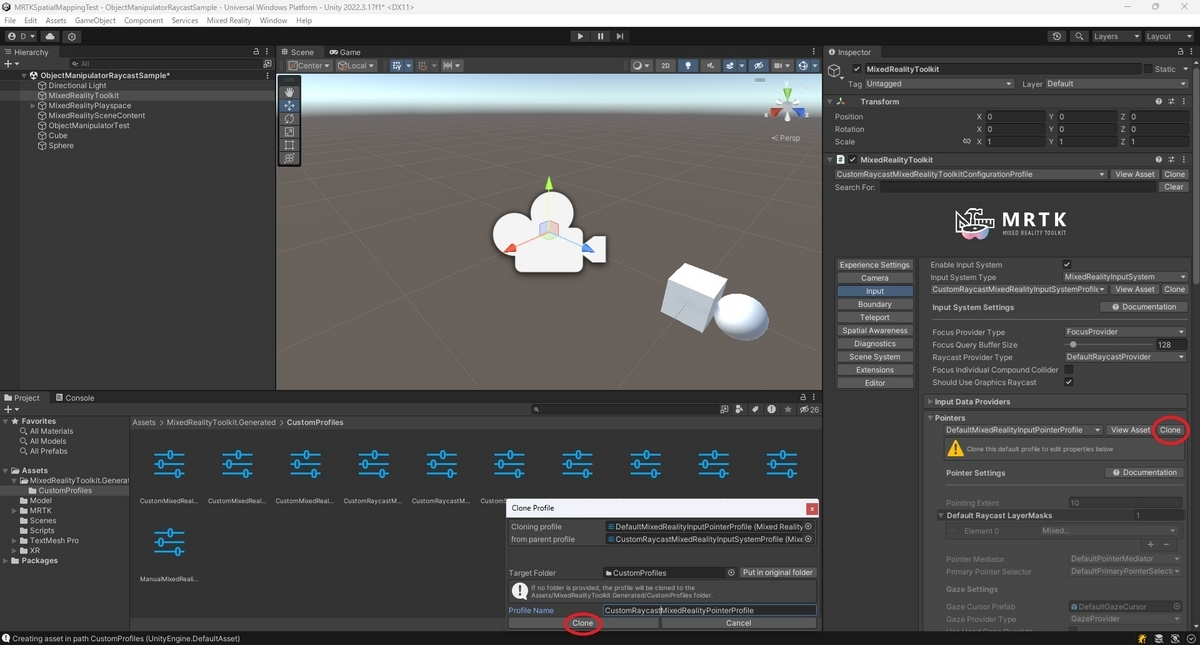
Task: Toggle MixedRealityToolkit component enabled checkbox
Action: (852, 159)
